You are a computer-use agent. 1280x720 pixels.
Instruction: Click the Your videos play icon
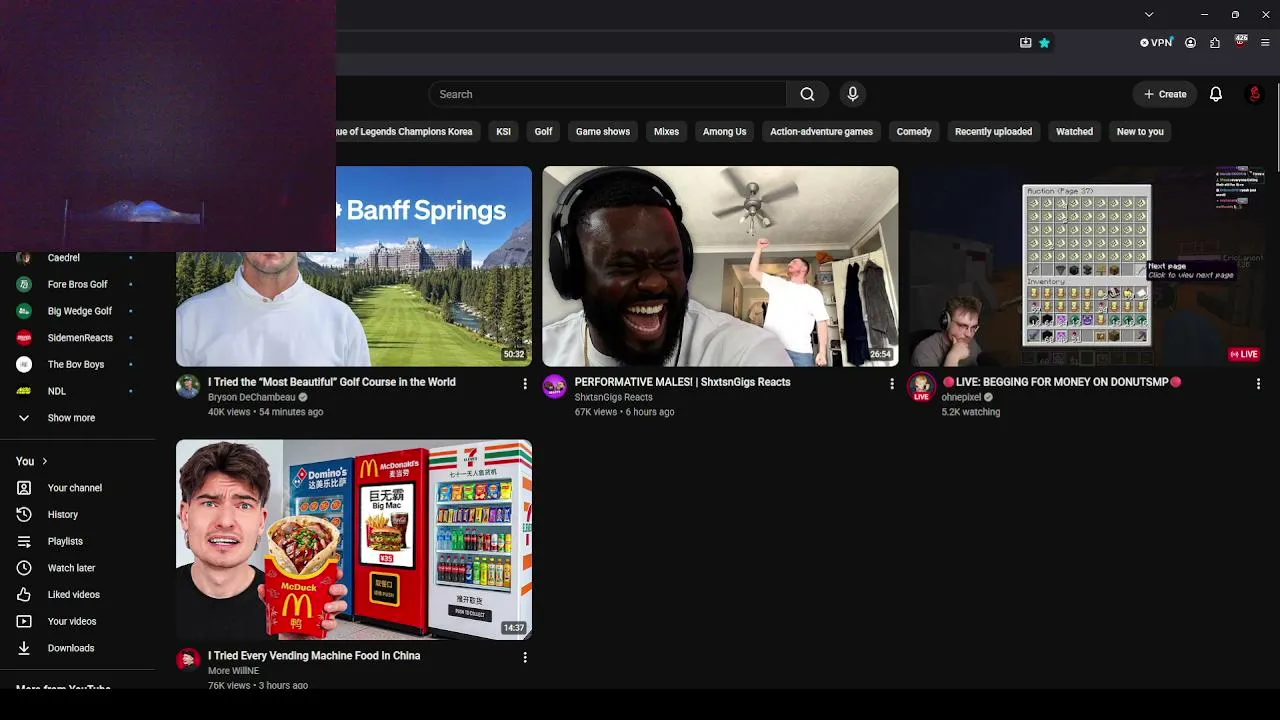click(24, 621)
